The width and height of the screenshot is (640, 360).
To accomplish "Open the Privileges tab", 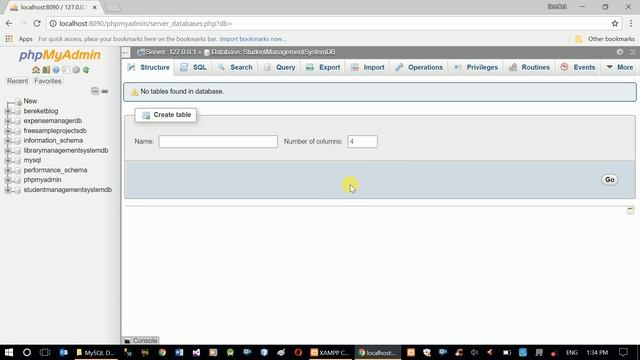I will coord(476,67).
